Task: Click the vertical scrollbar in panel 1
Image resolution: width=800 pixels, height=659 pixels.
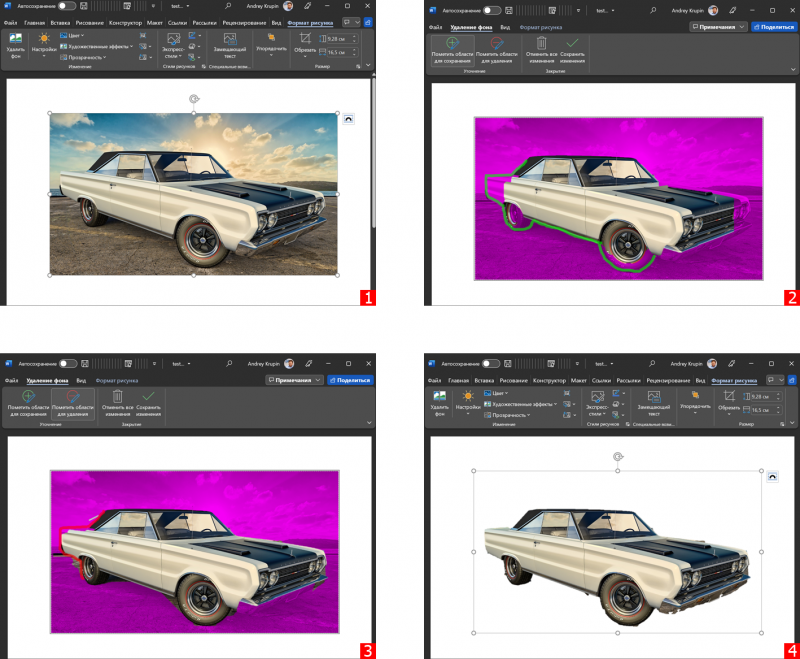Action: pos(373,150)
